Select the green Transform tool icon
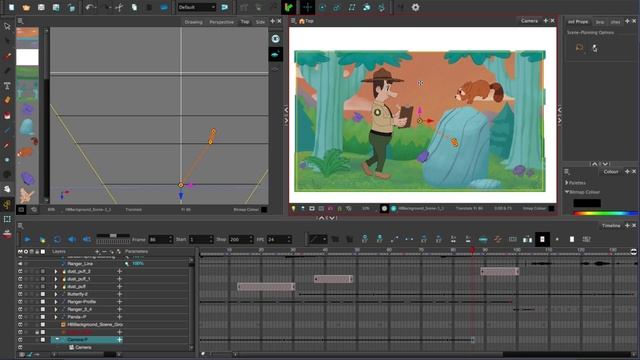Viewport: 640px width, 360px height. pos(289,7)
